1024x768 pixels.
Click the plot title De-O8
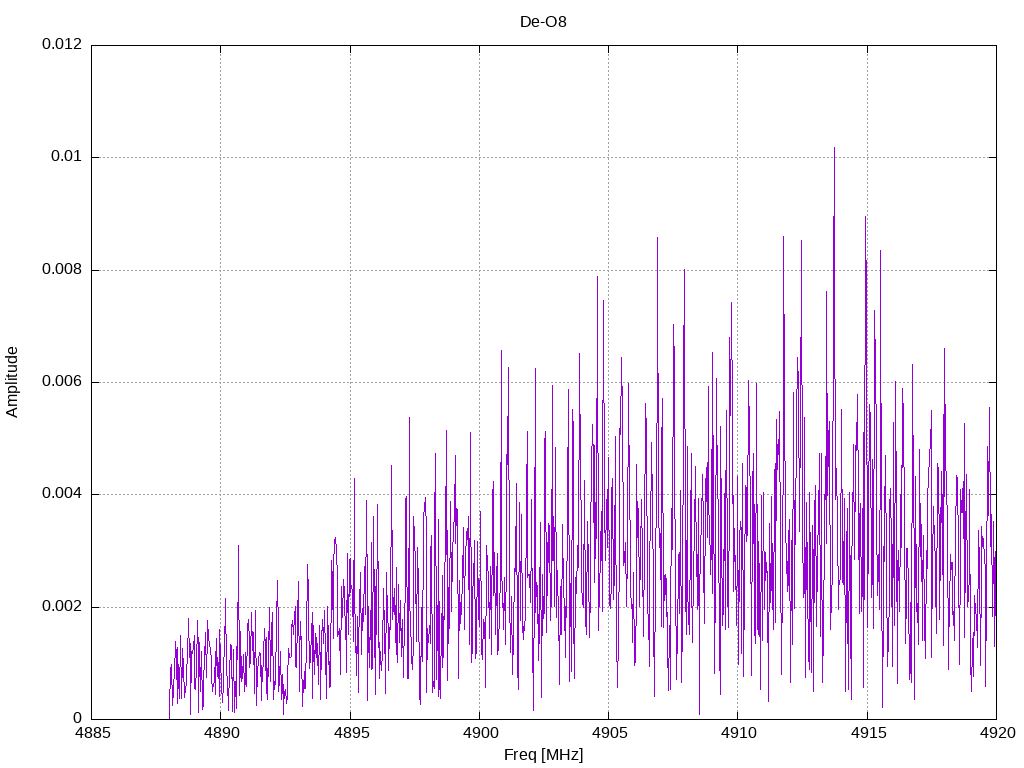pyautogui.click(x=543, y=22)
